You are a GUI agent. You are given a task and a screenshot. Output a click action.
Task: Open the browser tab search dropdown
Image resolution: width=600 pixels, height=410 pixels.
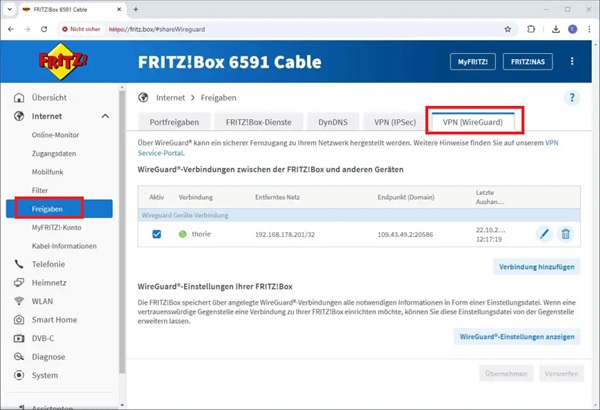tap(10, 10)
